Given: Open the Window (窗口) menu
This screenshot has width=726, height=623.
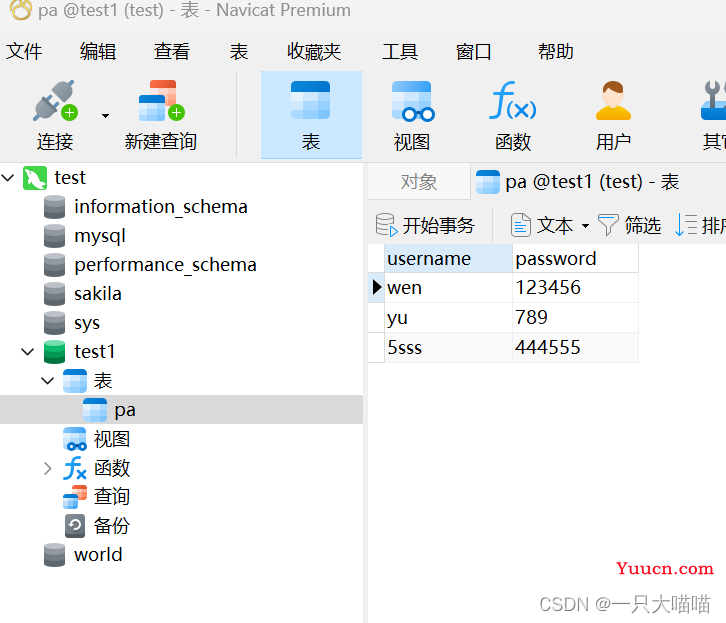Looking at the screenshot, I should (473, 51).
